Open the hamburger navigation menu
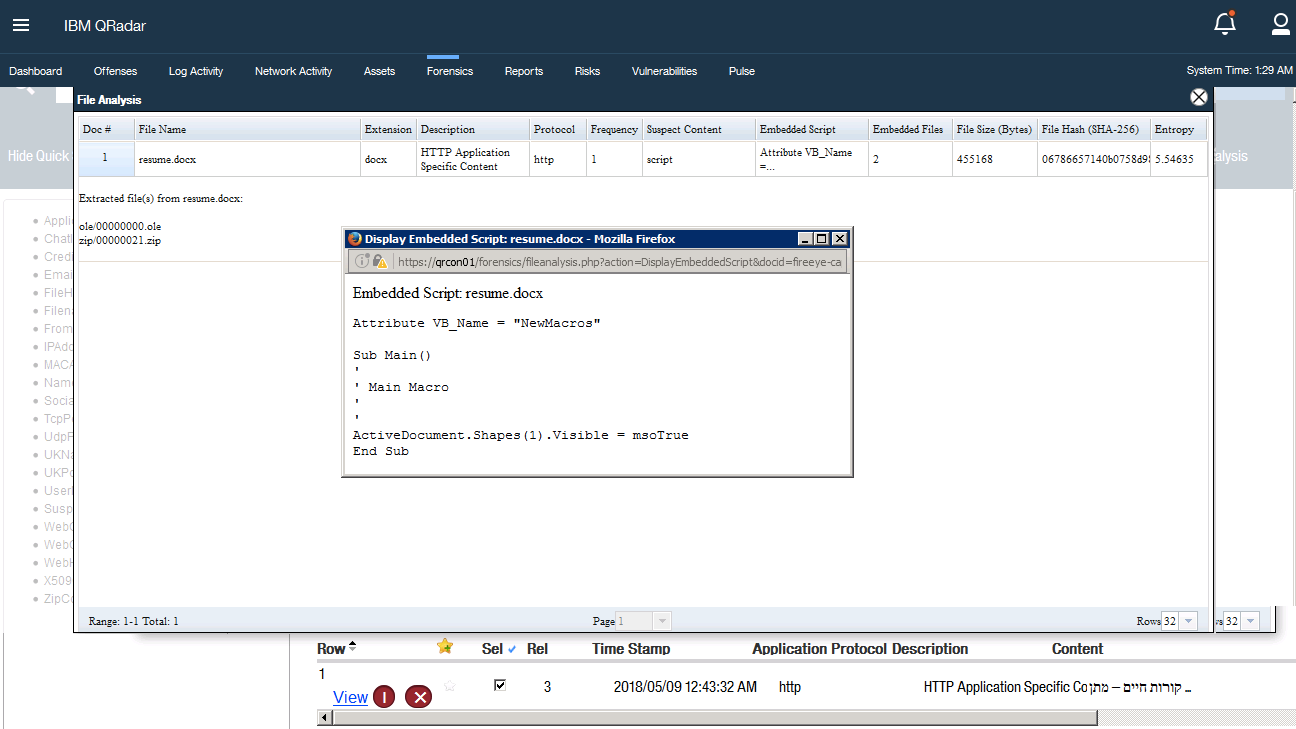The height and width of the screenshot is (729, 1296). pyautogui.click(x=21, y=25)
